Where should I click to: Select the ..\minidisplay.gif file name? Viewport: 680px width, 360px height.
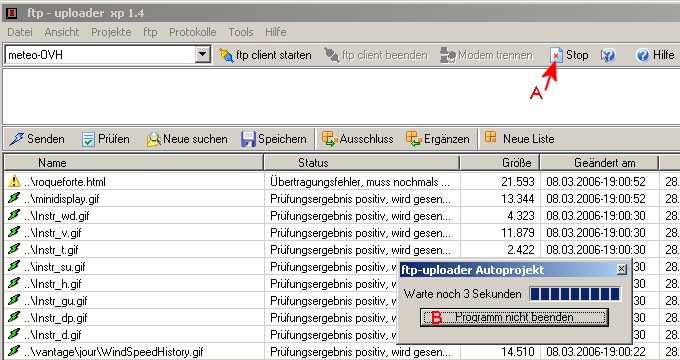[62, 199]
